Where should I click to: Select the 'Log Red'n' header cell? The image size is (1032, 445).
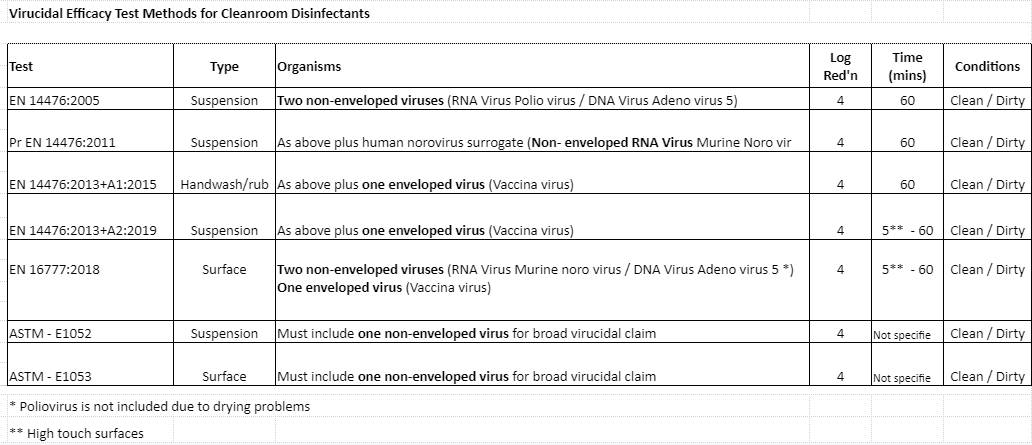click(x=840, y=66)
